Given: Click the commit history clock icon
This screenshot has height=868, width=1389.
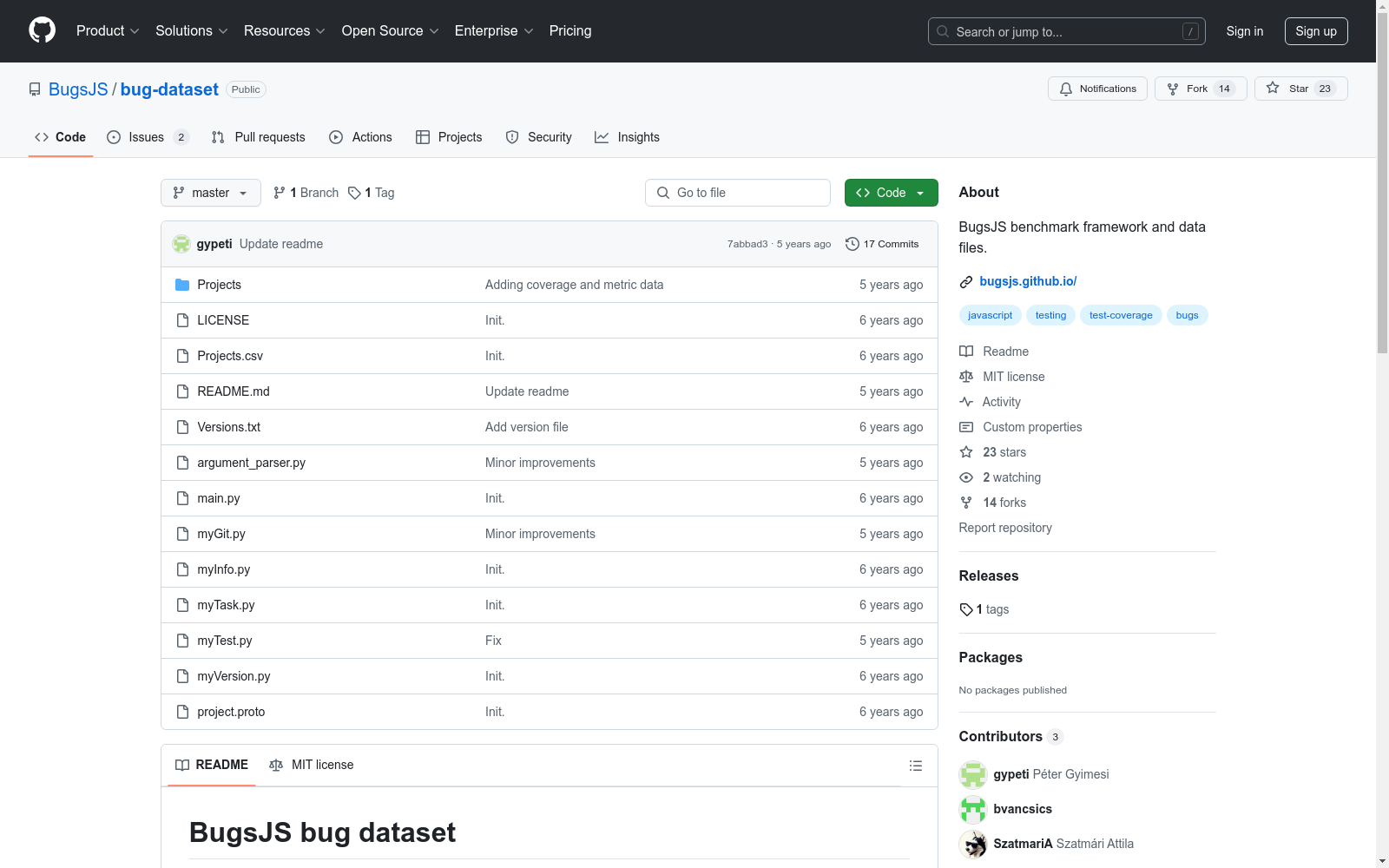Looking at the screenshot, I should click(x=852, y=244).
